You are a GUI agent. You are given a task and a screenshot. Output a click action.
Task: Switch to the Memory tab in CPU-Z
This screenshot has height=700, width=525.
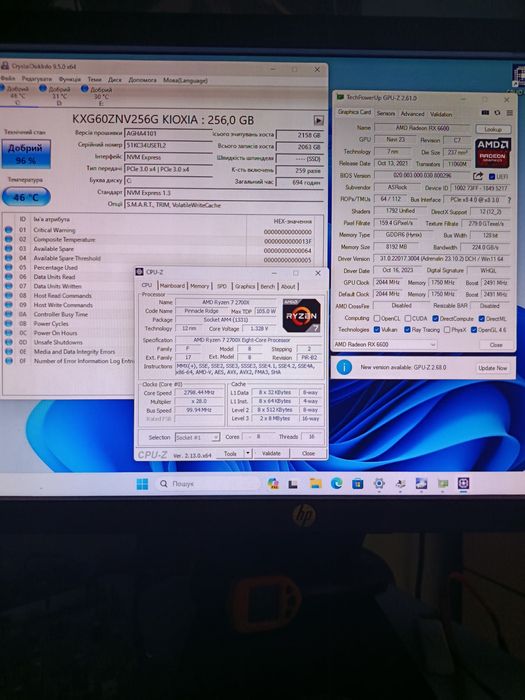coord(199,286)
